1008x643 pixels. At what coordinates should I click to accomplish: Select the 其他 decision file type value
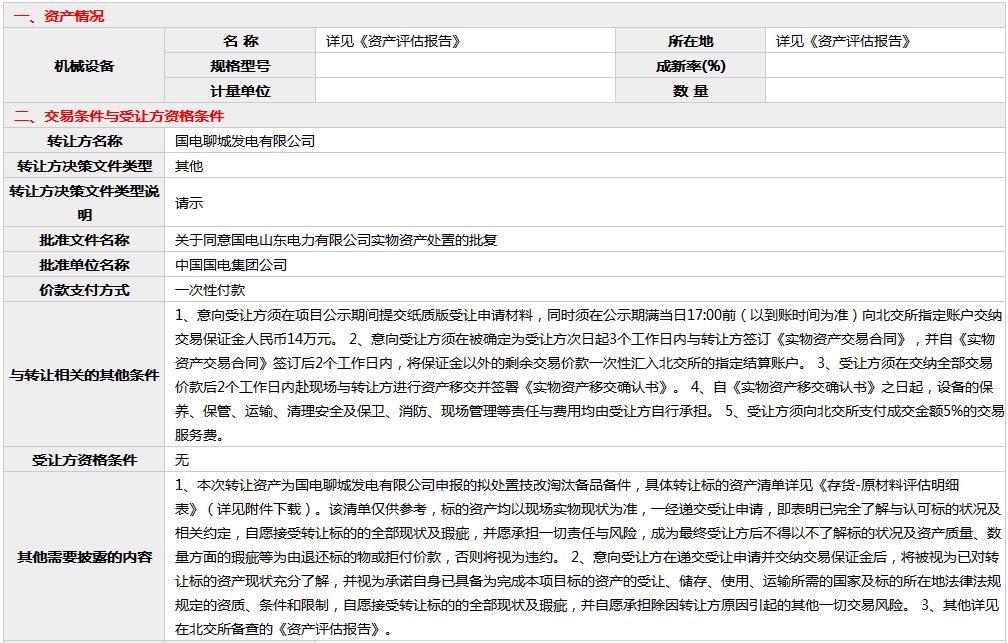[x=189, y=166]
